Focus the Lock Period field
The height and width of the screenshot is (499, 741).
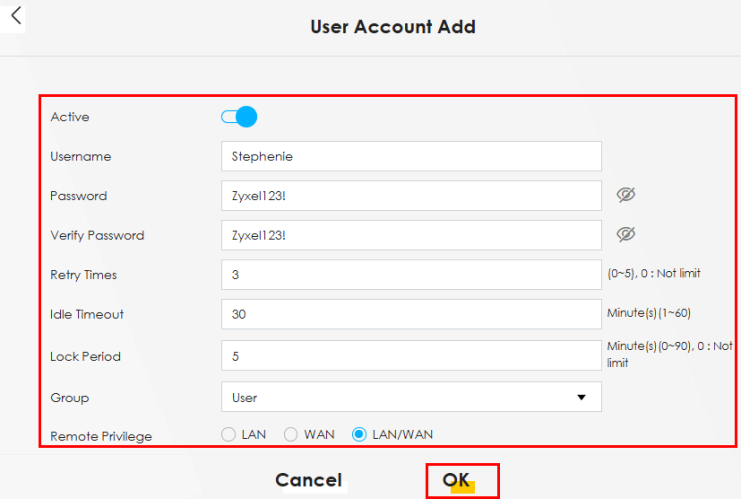pos(410,356)
